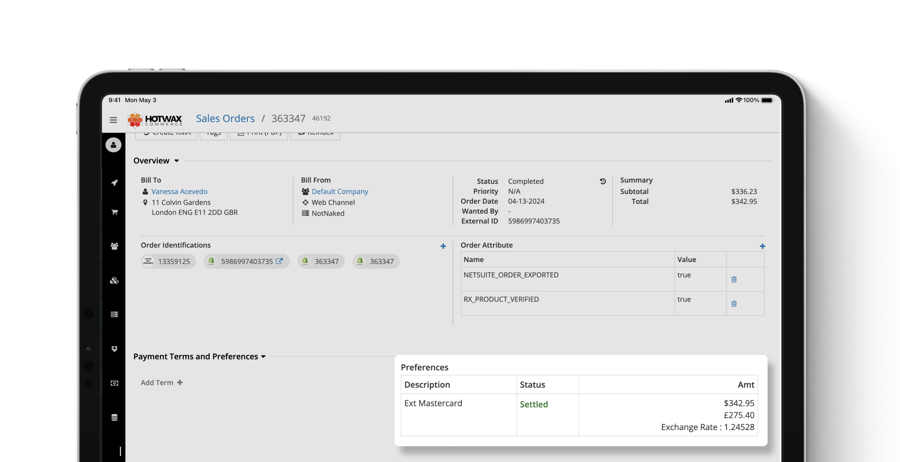This screenshot has width=900, height=462.
Task: Open the hamburger menu beside HotWax logo
Action: pyautogui.click(x=113, y=120)
